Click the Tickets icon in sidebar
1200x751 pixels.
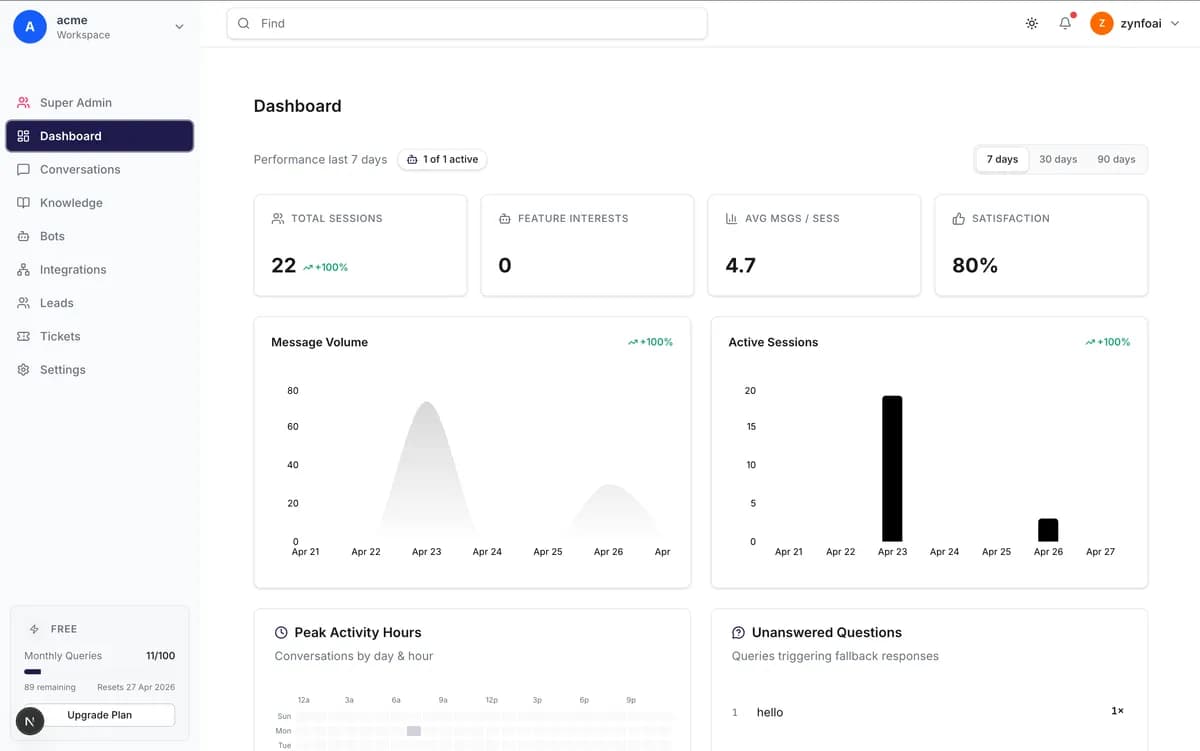point(24,337)
